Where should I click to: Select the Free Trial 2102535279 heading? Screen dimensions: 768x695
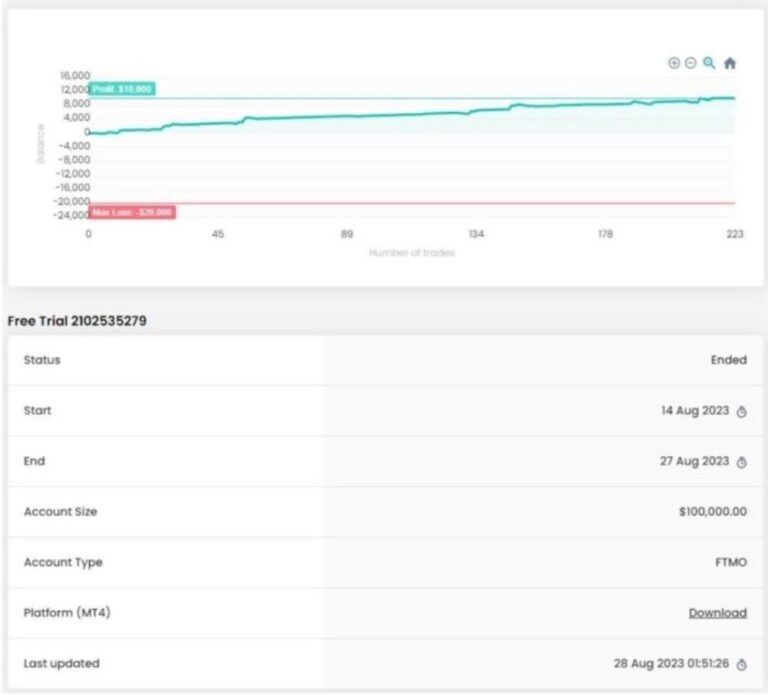pos(77,321)
